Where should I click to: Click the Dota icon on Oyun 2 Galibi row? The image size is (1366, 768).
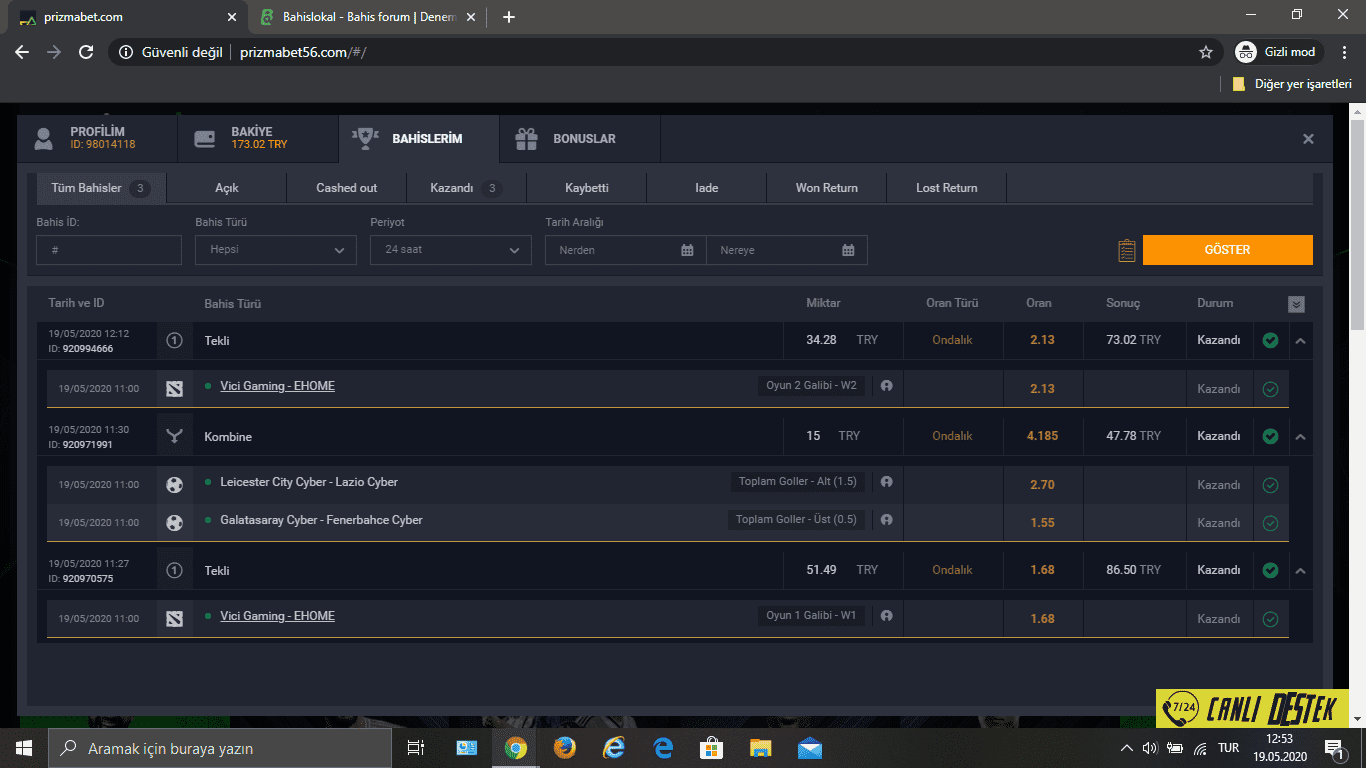click(175, 389)
